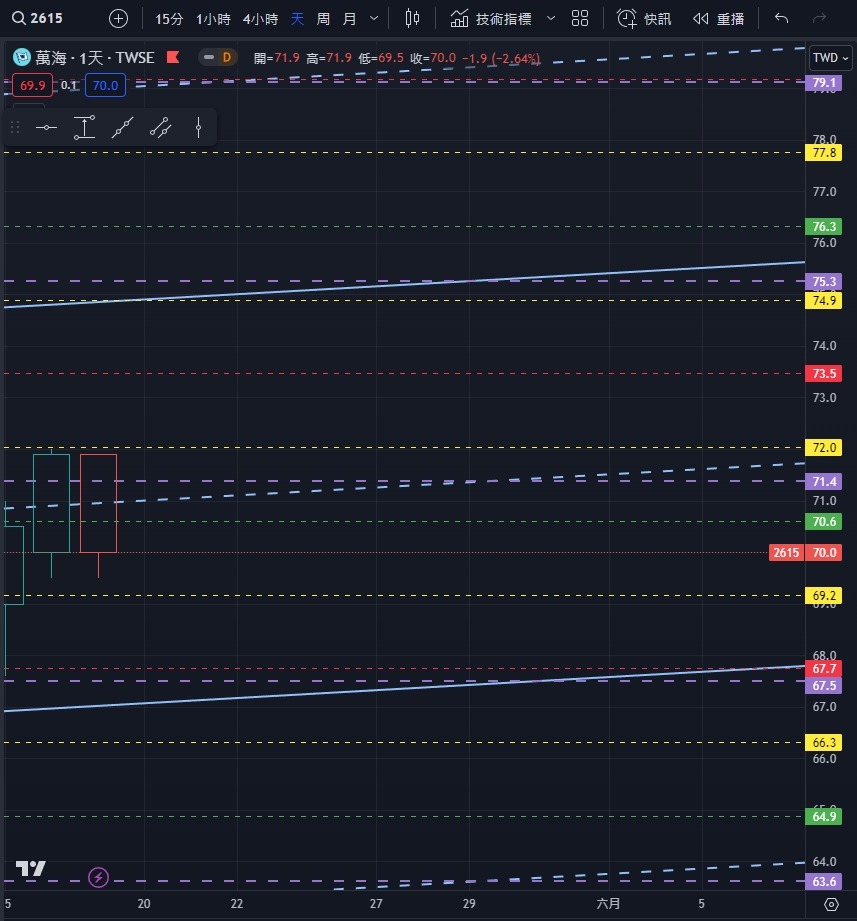Select the 天 daily timeframe

(297, 19)
